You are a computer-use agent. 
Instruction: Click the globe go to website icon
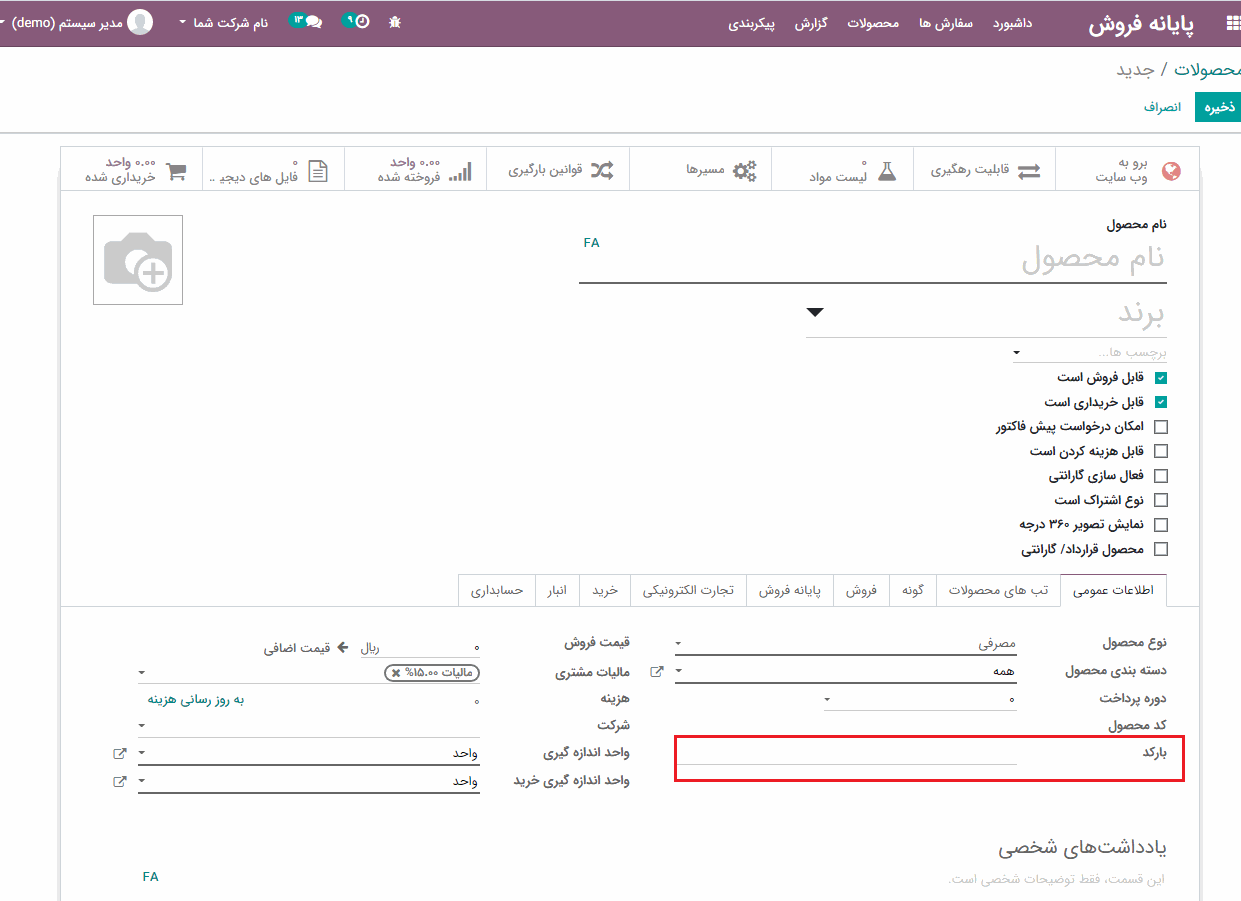click(x=1171, y=170)
